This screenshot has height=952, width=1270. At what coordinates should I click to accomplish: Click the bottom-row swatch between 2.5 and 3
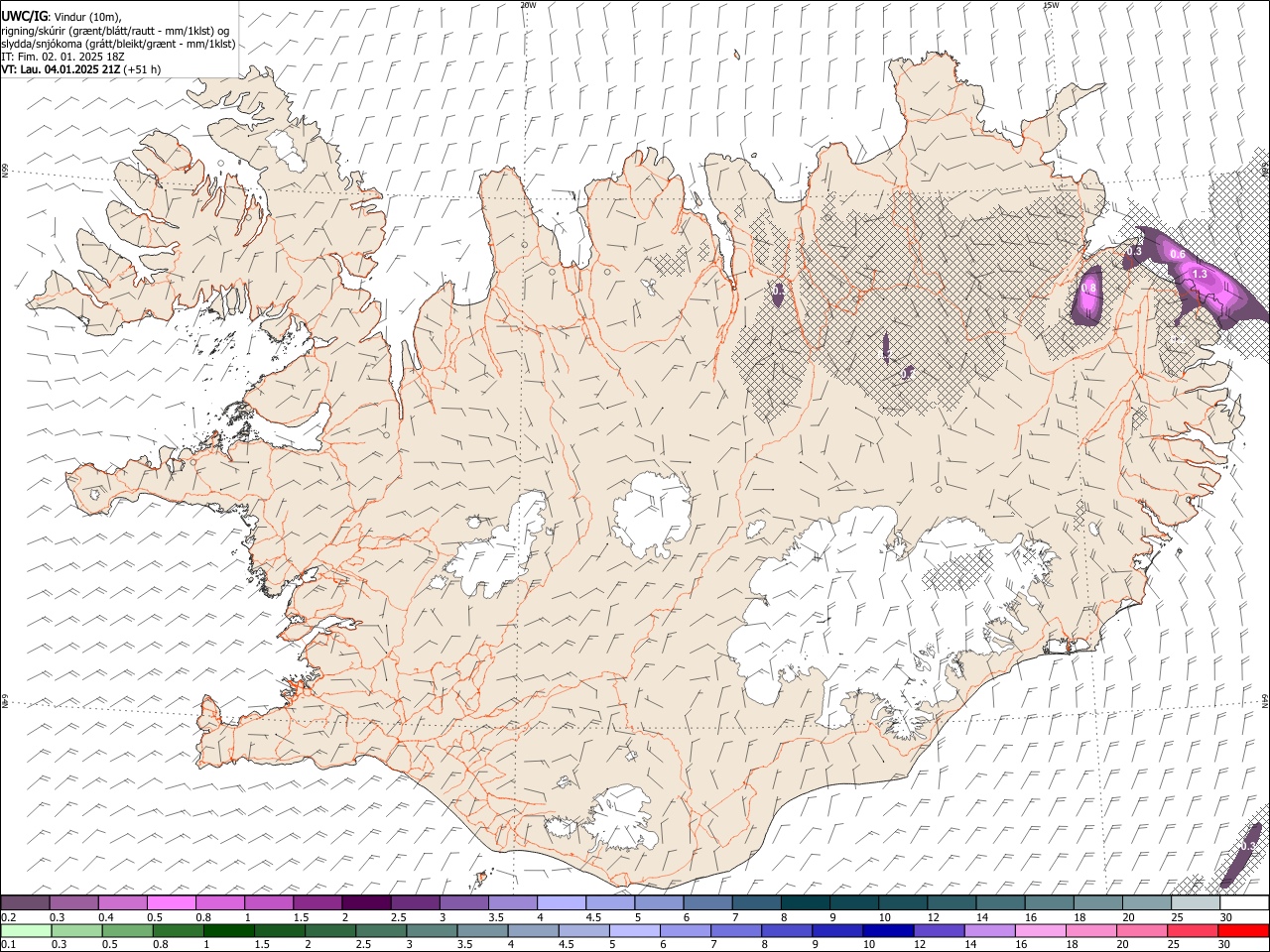coord(380,930)
